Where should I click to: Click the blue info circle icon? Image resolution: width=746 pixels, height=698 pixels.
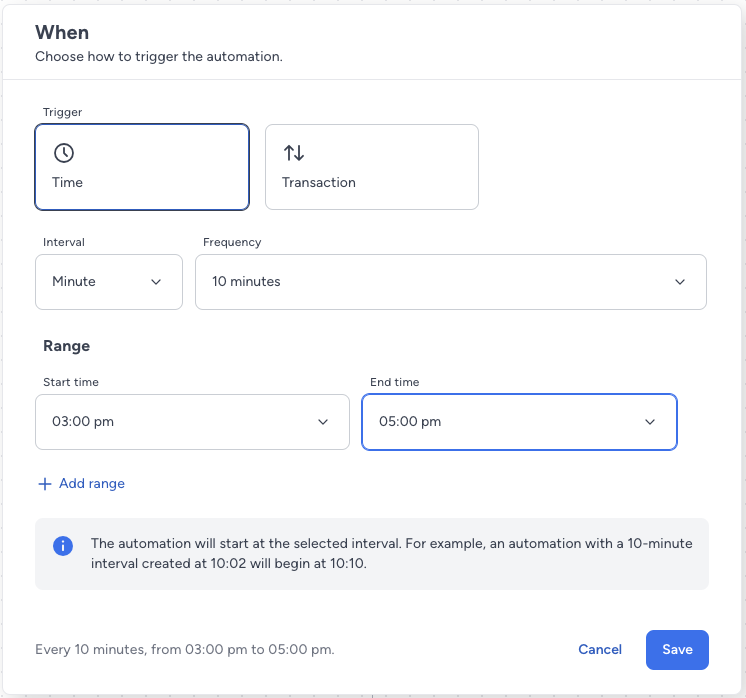click(x=63, y=546)
